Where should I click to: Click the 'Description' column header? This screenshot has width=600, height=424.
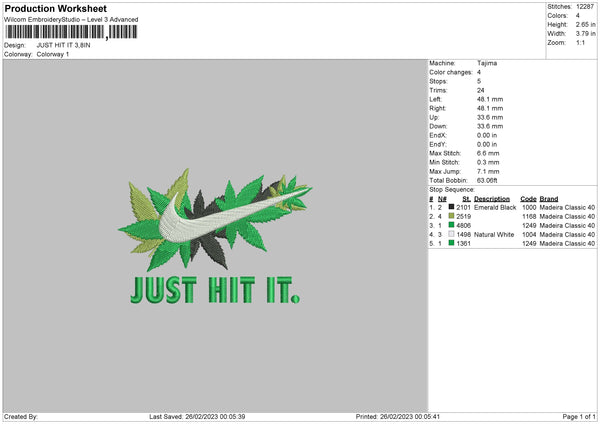[492, 199]
